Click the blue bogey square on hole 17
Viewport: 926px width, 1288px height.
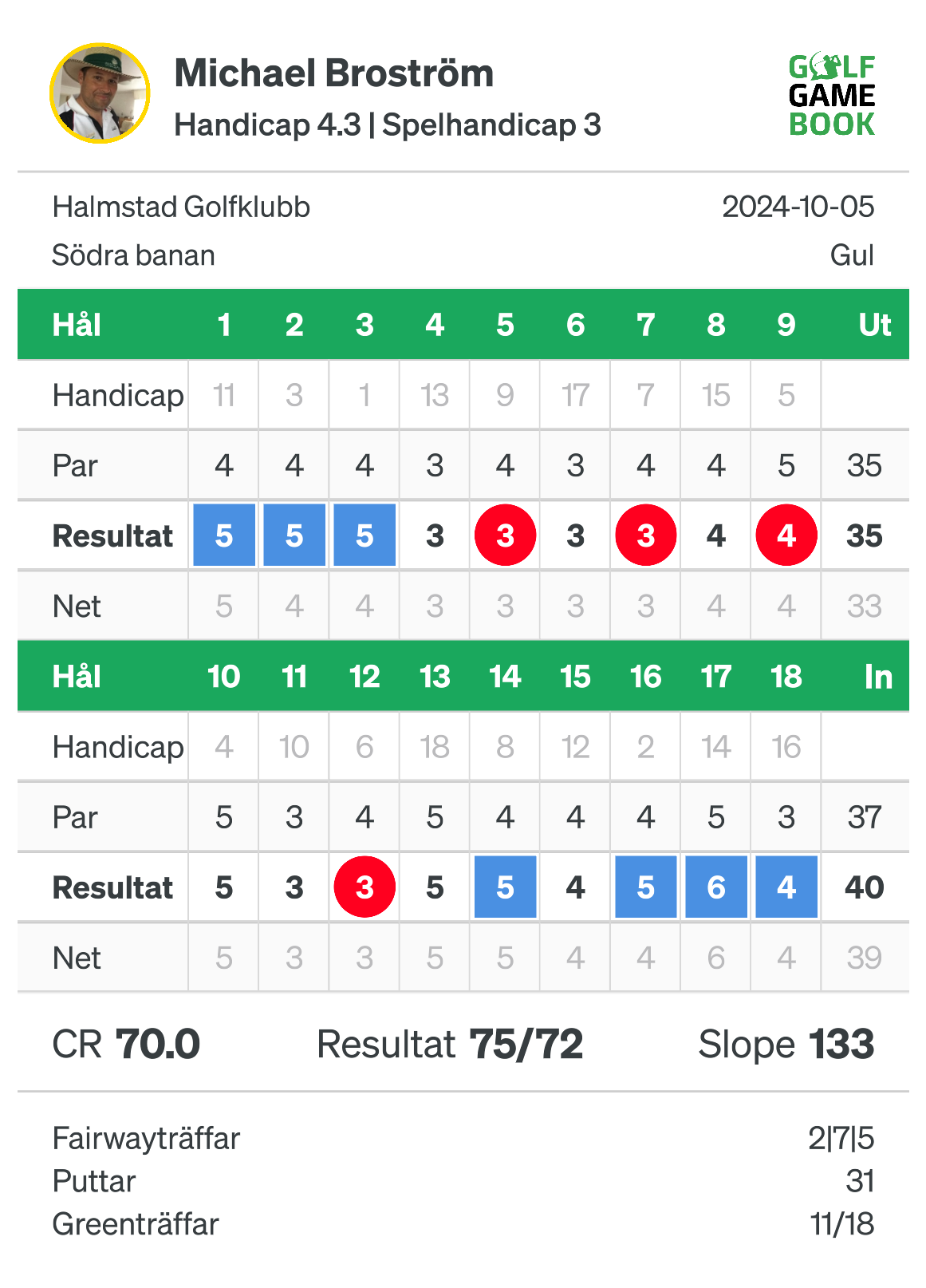[716, 887]
